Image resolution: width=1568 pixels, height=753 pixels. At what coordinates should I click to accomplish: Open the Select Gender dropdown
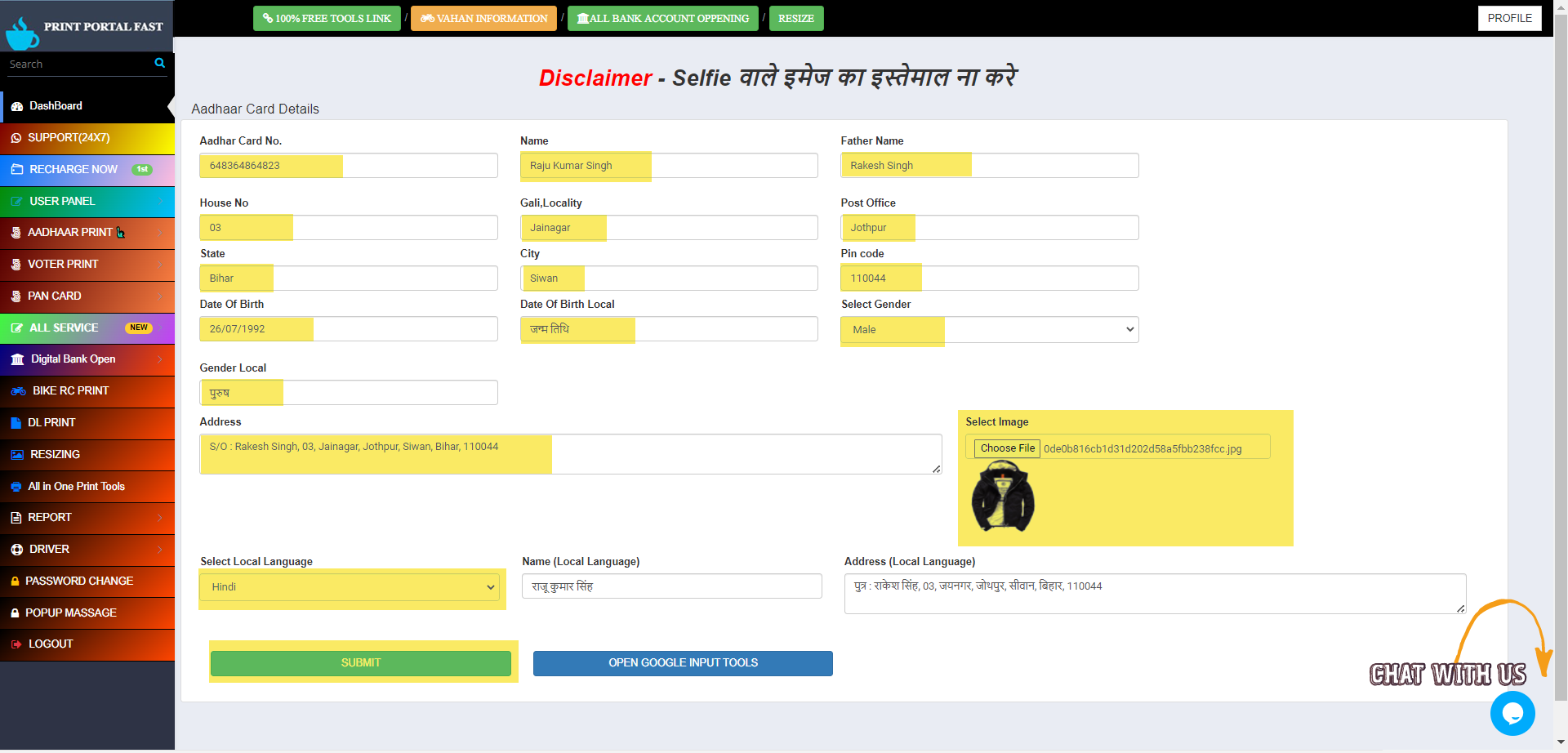point(989,330)
